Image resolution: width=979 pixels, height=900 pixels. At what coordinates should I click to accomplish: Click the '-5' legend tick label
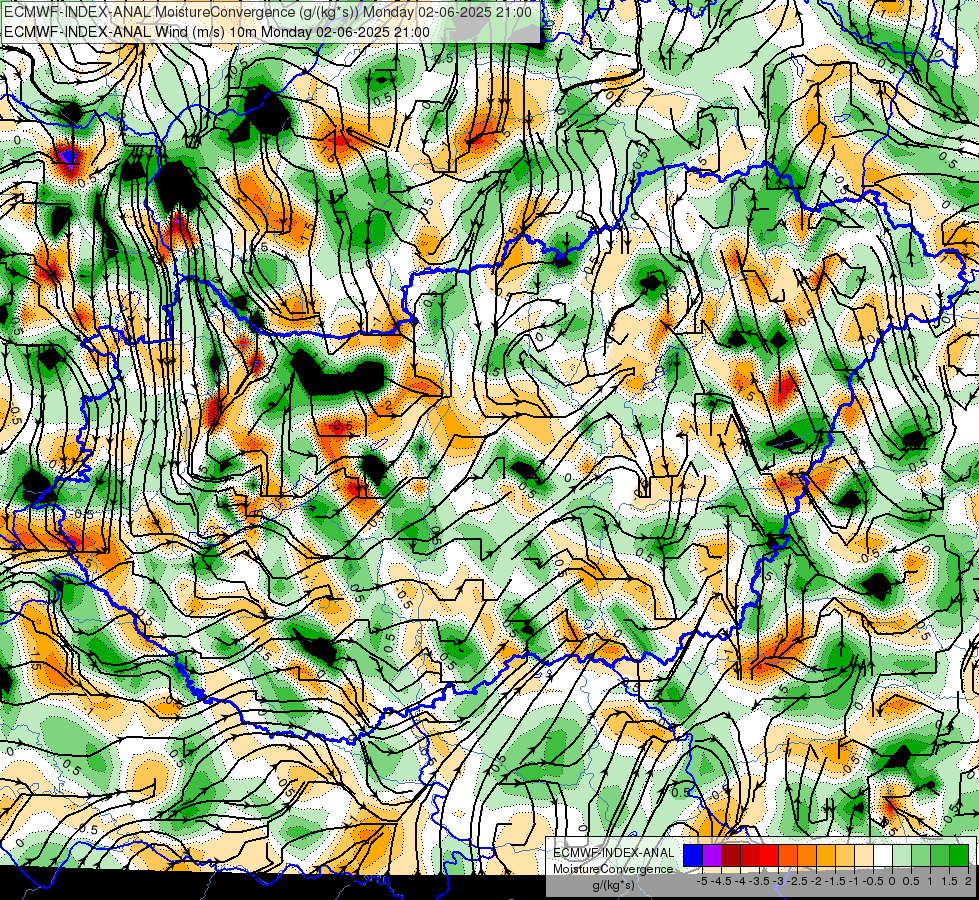(x=702, y=881)
